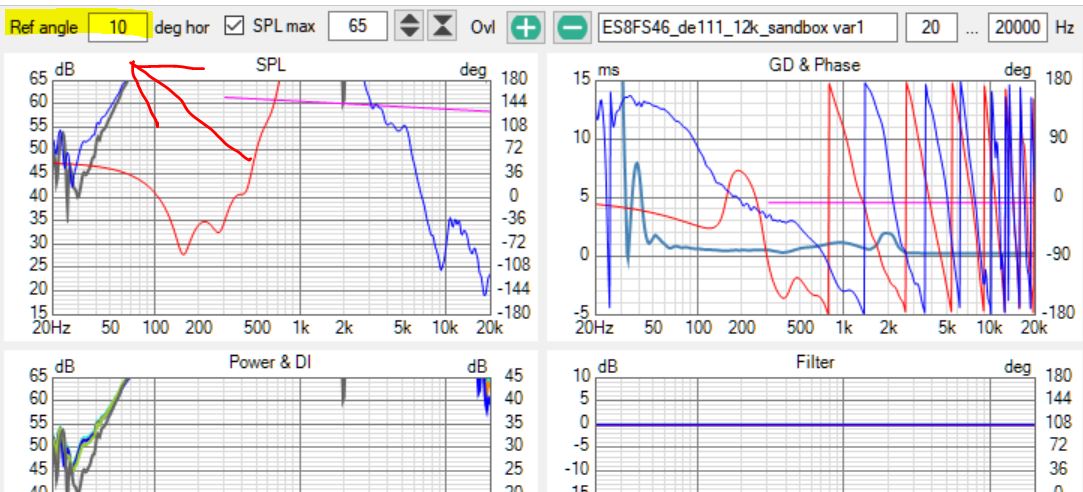Click the SPL scale up/down arrows button
1083x492 pixels.
[410, 27]
